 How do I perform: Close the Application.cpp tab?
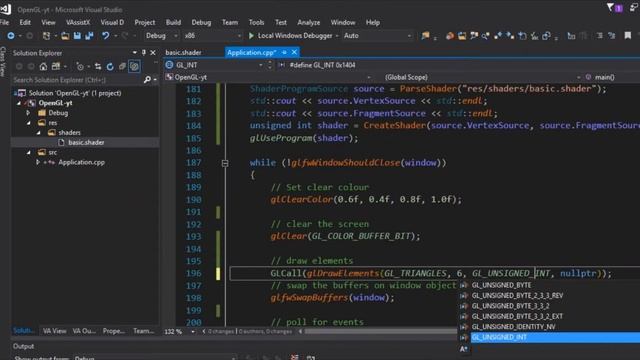click(294, 52)
